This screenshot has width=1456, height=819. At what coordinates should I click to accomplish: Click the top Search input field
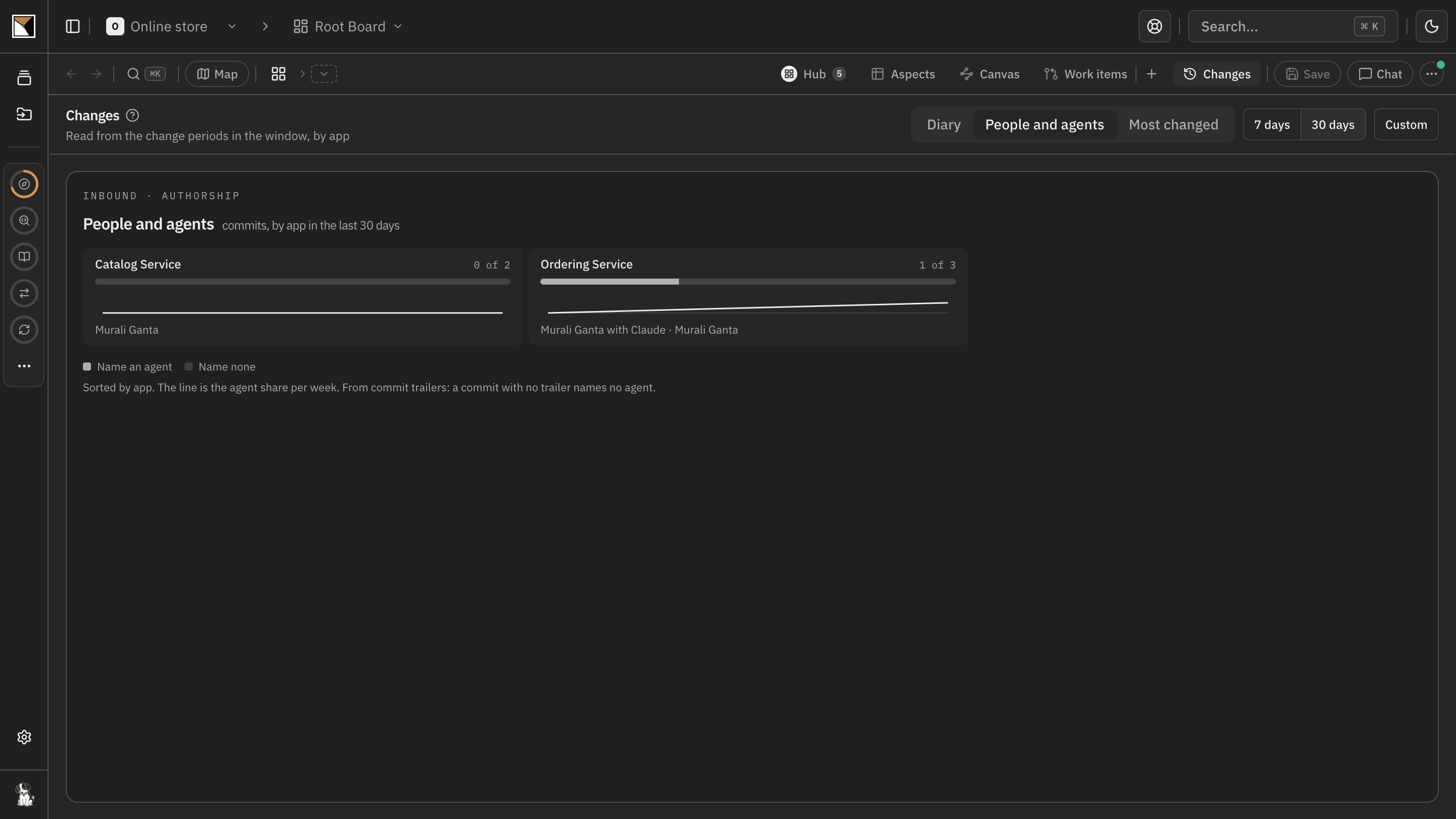coord(1293,27)
